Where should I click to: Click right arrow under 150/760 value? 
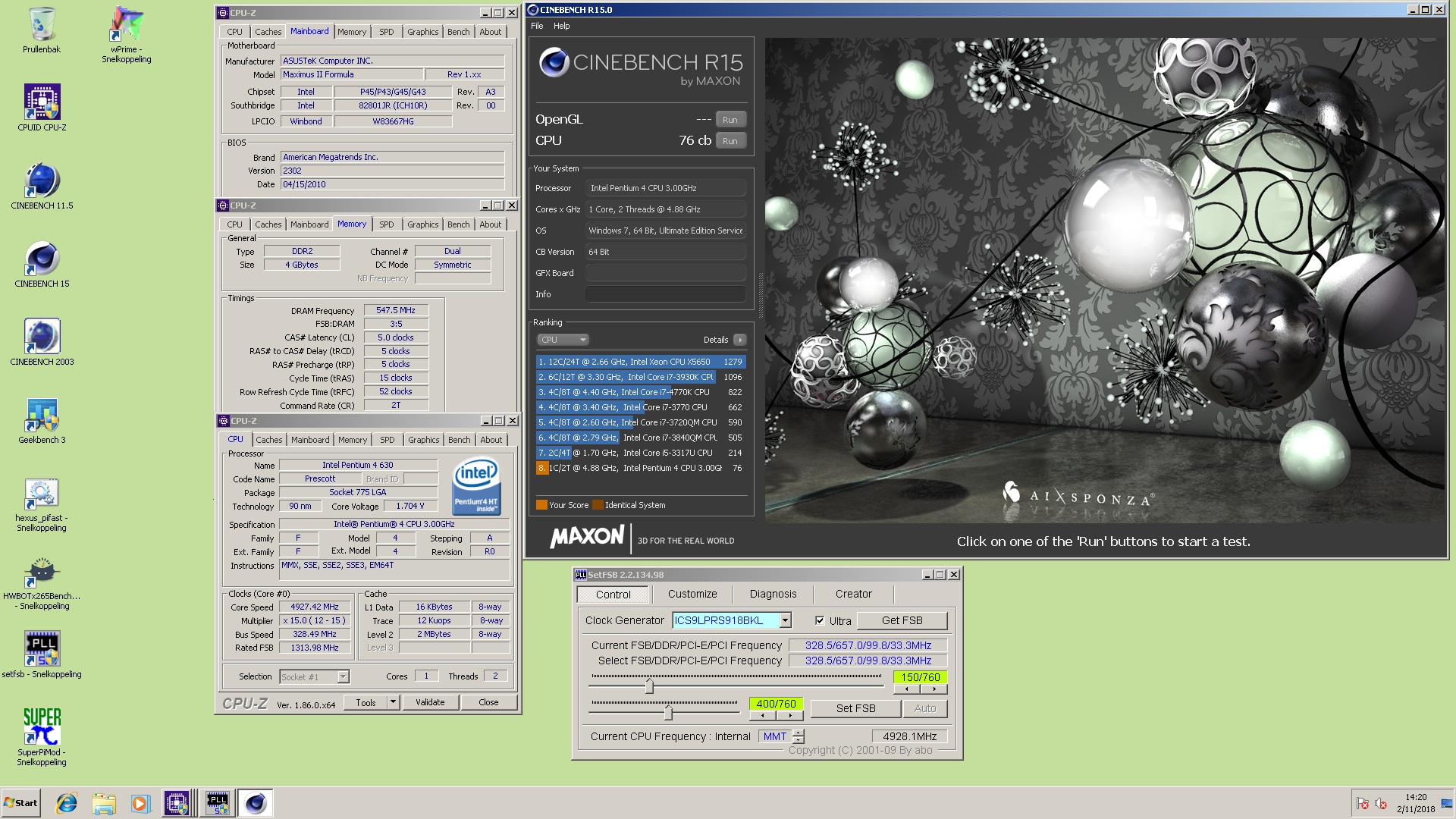coord(934,689)
